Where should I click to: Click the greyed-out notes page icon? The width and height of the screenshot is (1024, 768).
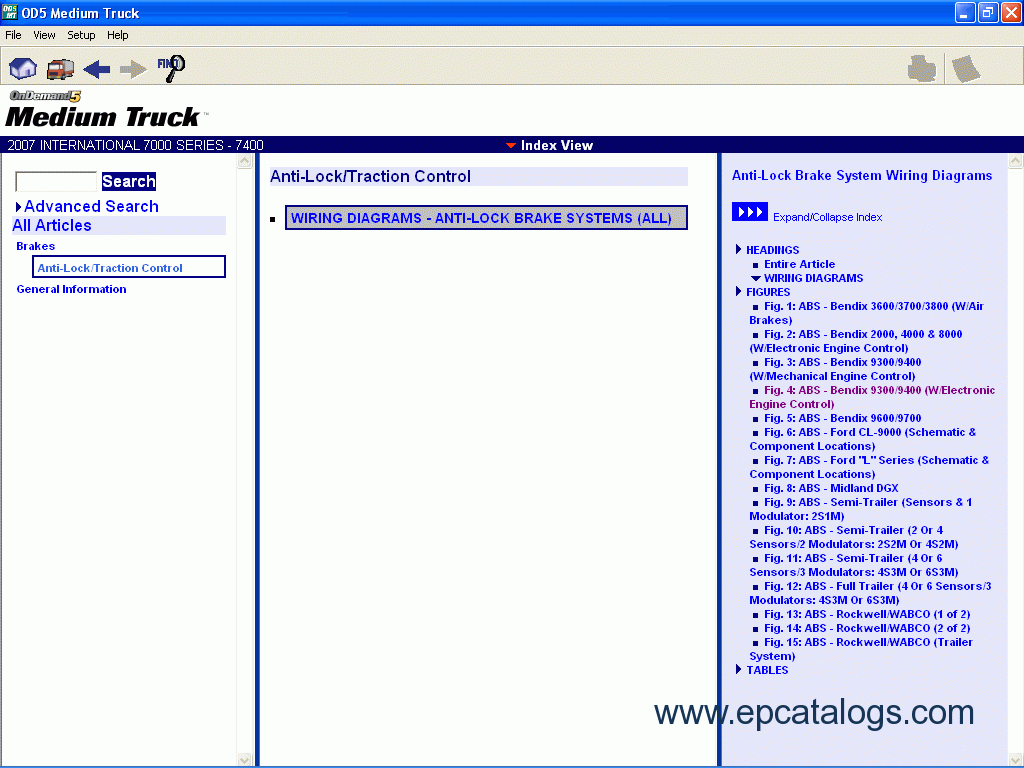[965, 68]
